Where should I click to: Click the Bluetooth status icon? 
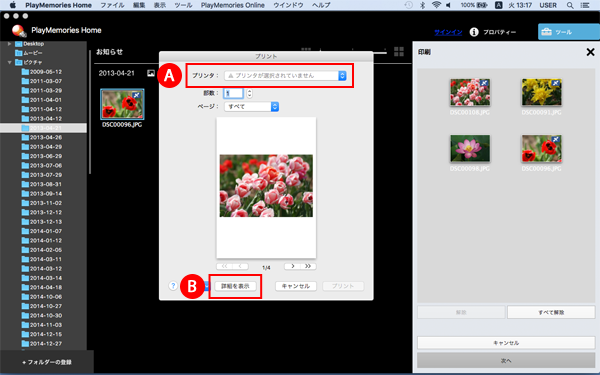click(422, 5)
